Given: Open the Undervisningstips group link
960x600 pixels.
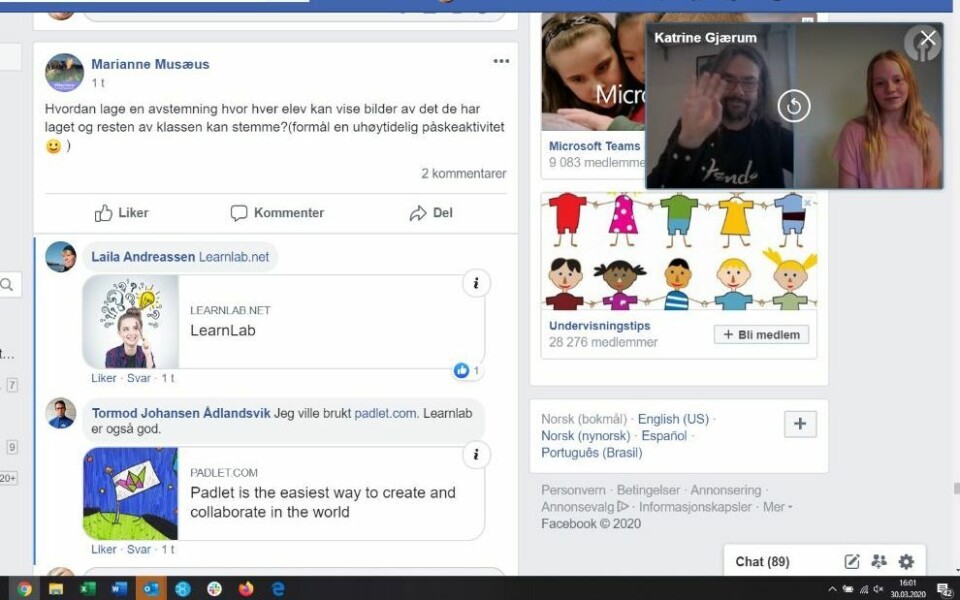Looking at the screenshot, I should [x=599, y=326].
